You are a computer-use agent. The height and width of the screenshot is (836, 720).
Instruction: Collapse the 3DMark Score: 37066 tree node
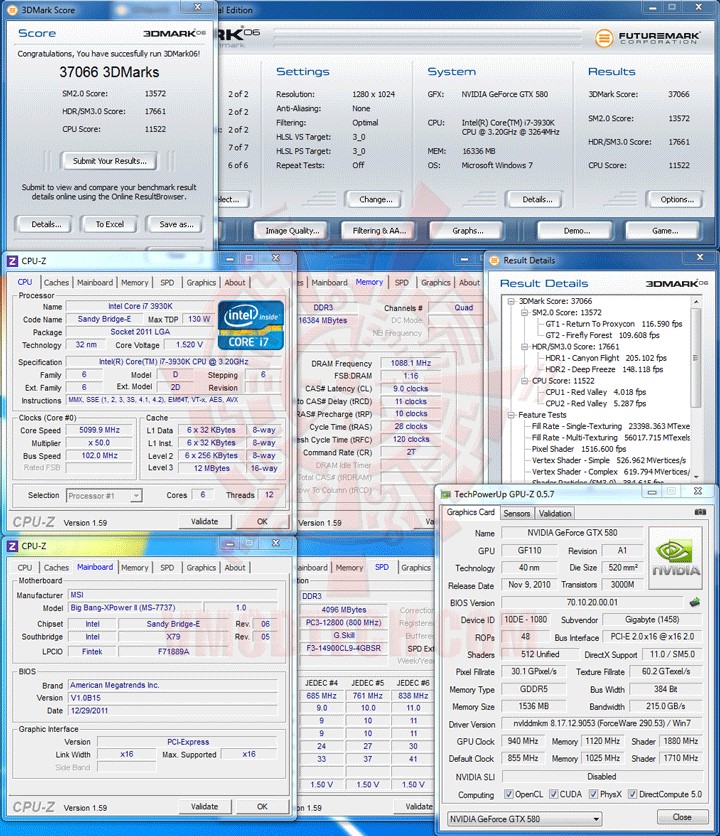(x=511, y=301)
